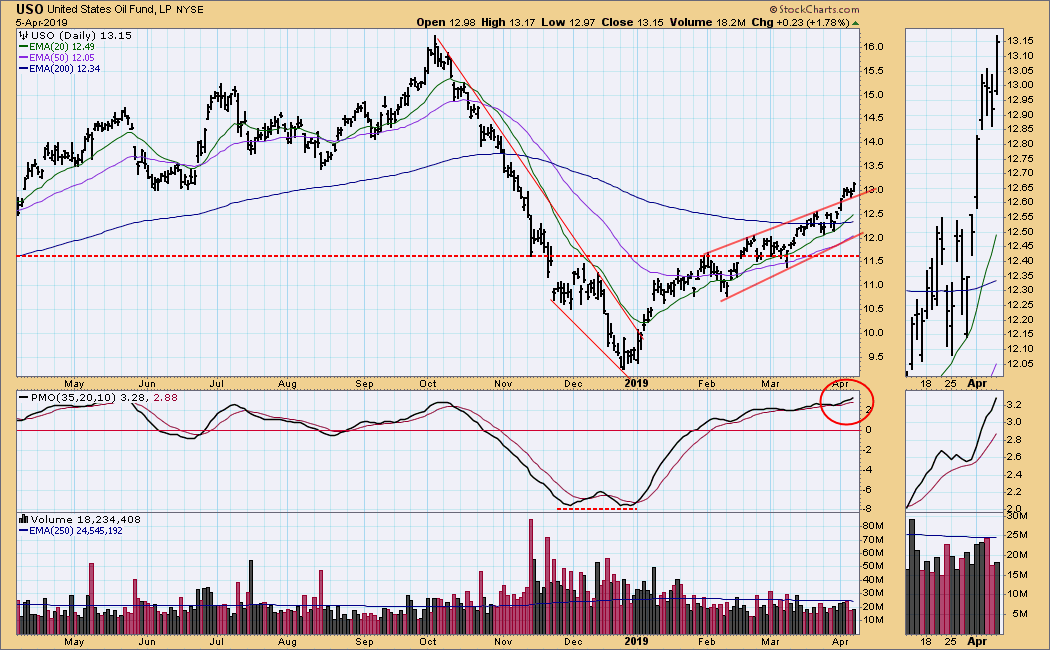Image resolution: width=1050 pixels, height=650 pixels.
Task: Select the 'United States Oil Fund, LP' name
Action: [110, 10]
